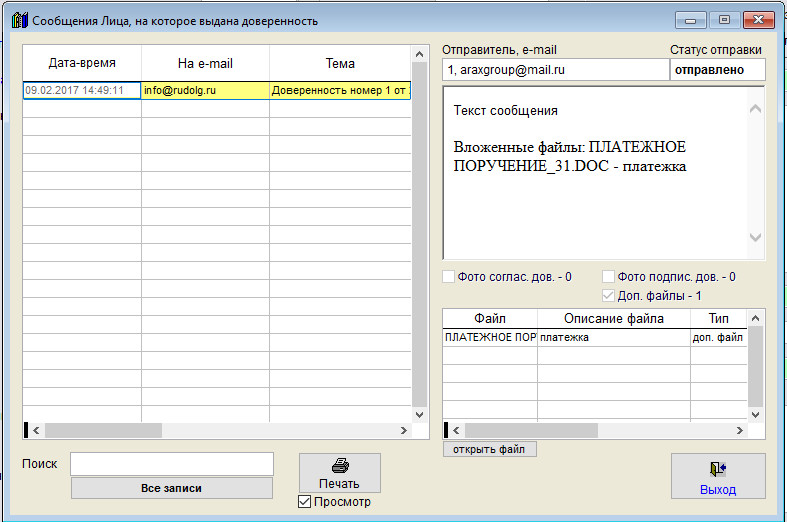
Task: Select the description cell платежка
Action: pyautogui.click(x=614, y=337)
